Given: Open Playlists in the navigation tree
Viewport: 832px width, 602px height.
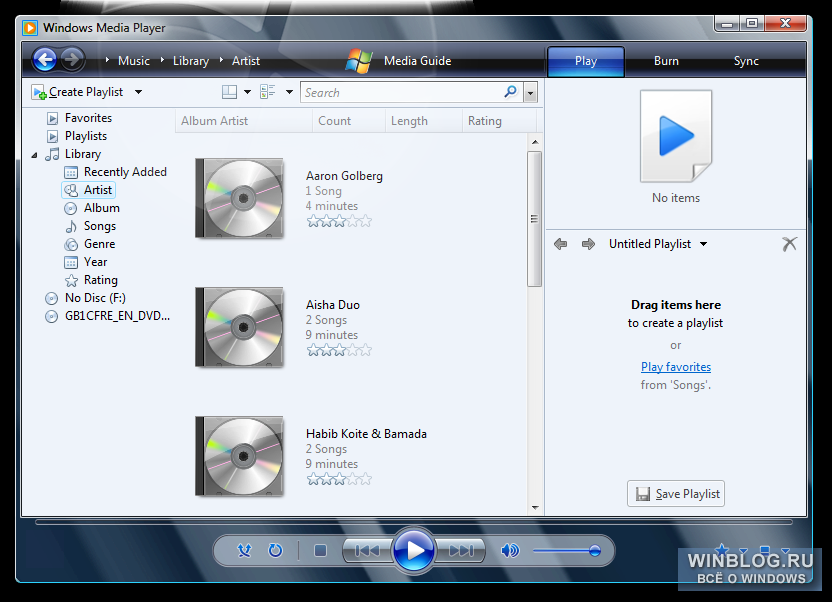Looking at the screenshot, I should (85, 136).
